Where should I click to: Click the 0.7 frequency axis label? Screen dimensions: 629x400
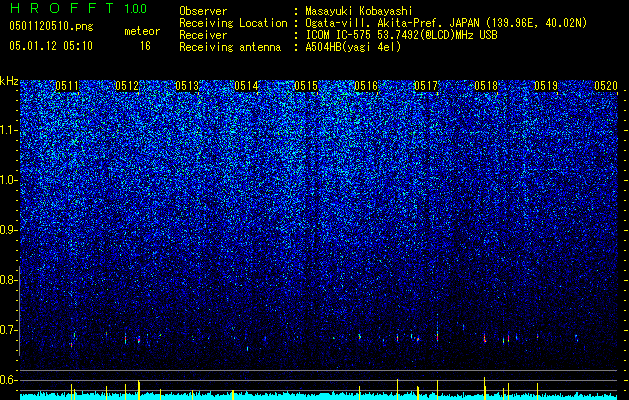(8, 330)
